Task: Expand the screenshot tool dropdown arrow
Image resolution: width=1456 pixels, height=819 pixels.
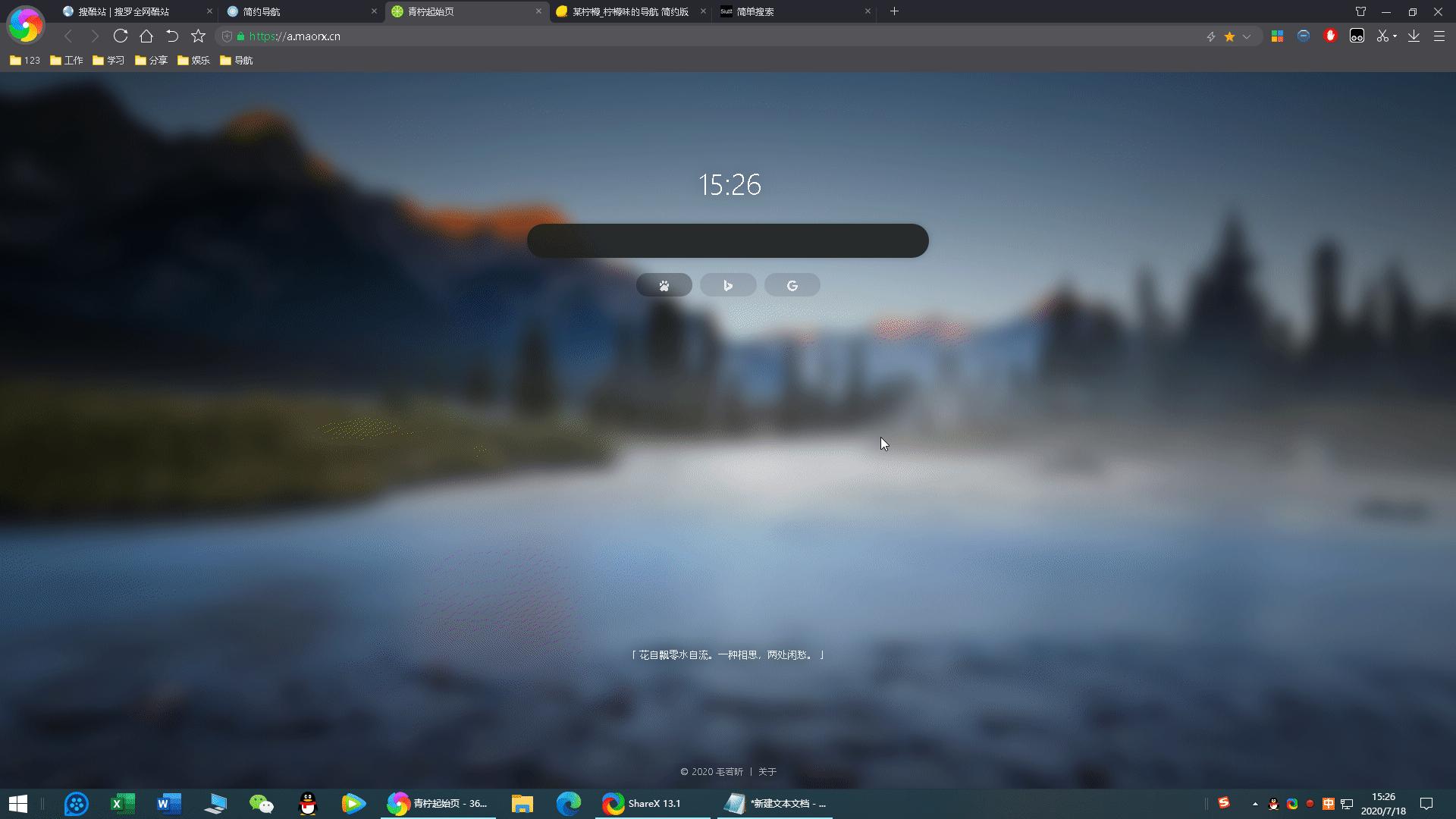Action: pyautogui.click(x=1395, y=36)
